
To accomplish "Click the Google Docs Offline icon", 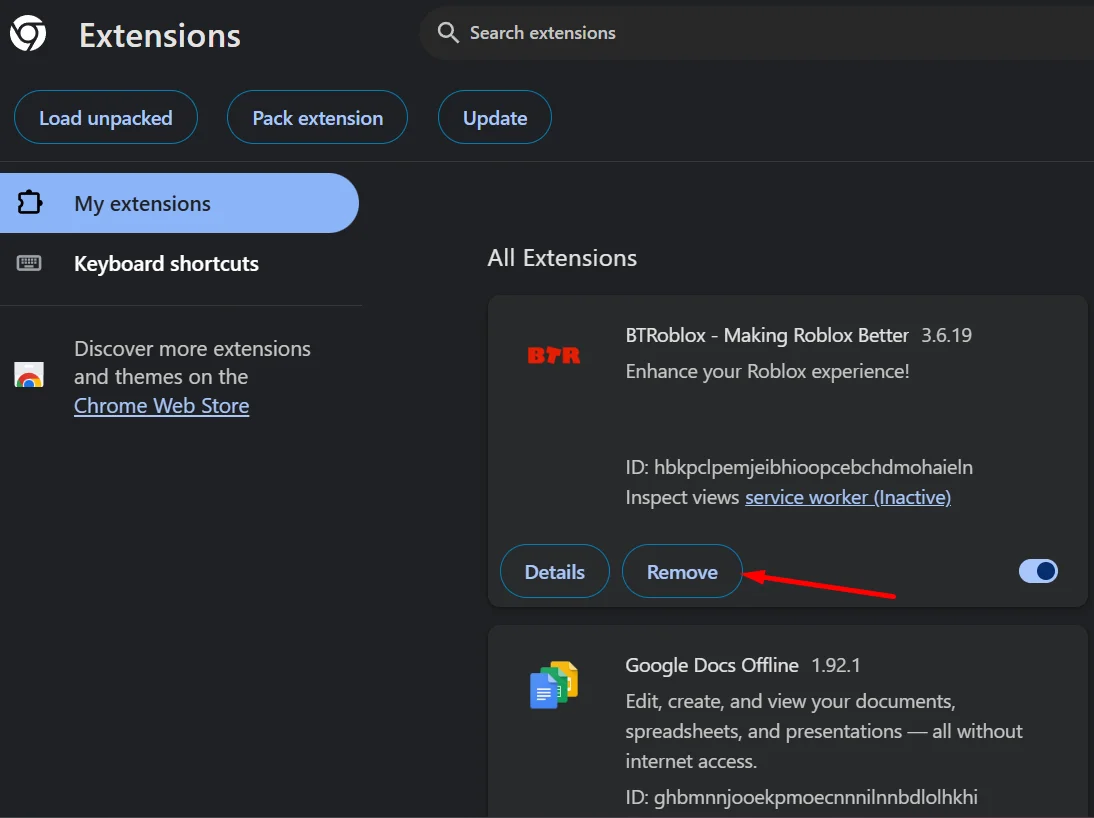I will coord(553,685).
